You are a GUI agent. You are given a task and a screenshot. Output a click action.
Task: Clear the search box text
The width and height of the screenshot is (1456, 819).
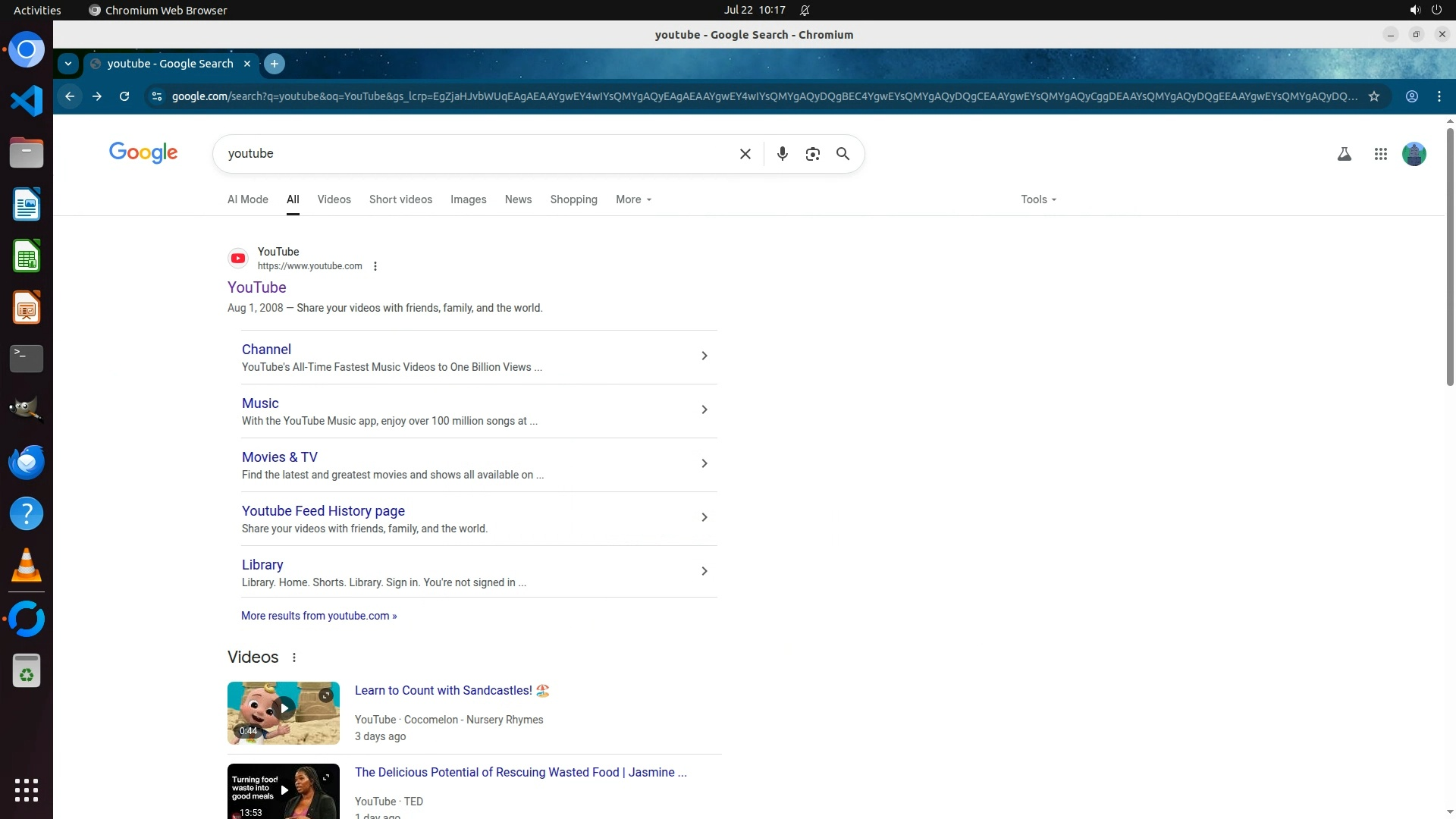coord(745,154)
